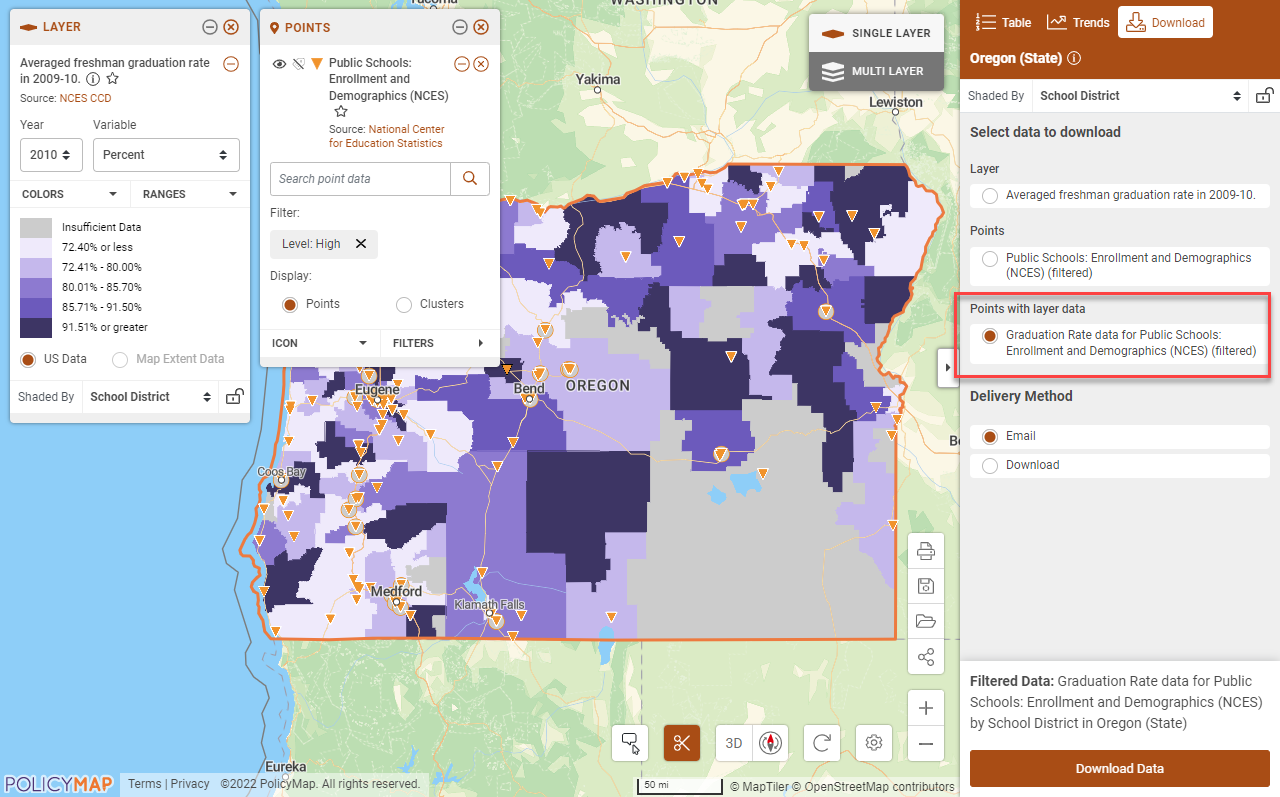Activate the map identify pointer tool
Screen dimensions: 1280x797
coord(631,743)
